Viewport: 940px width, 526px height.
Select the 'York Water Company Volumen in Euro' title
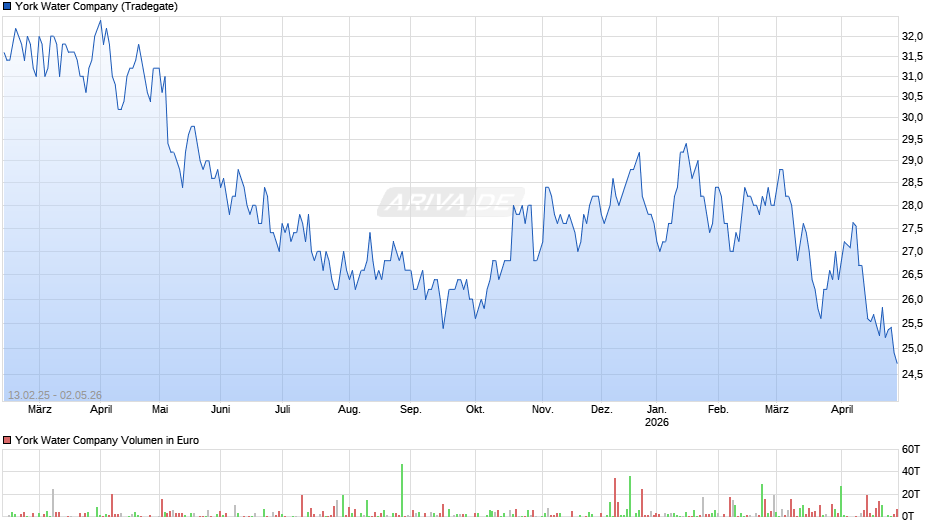107,440
